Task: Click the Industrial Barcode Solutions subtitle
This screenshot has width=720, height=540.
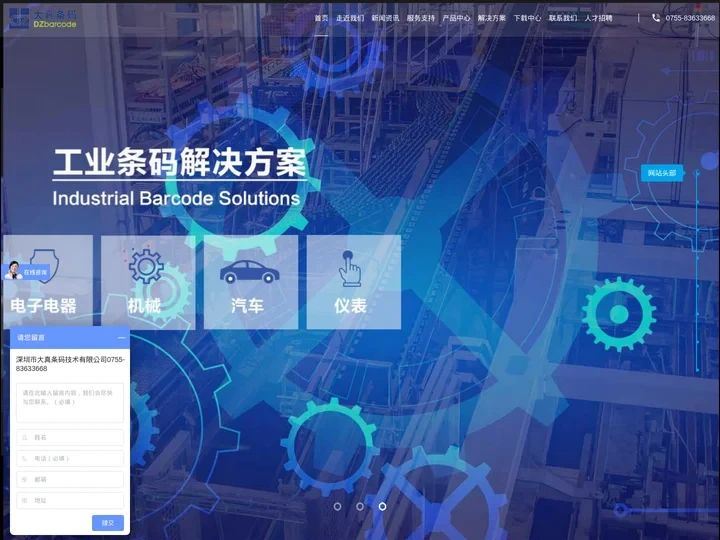Action: click(x=176, y=198)
